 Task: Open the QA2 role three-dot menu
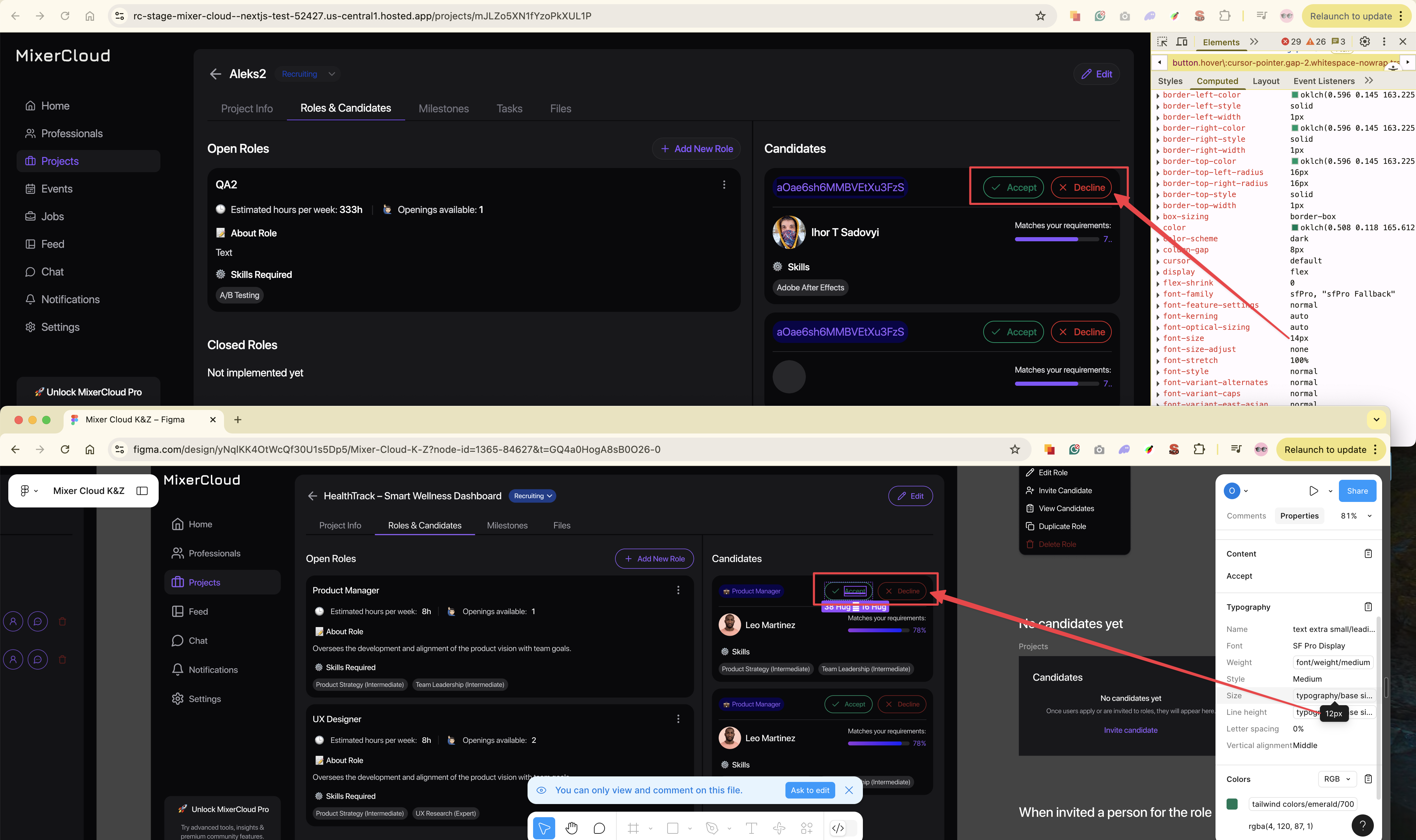(x=724, y=185)
